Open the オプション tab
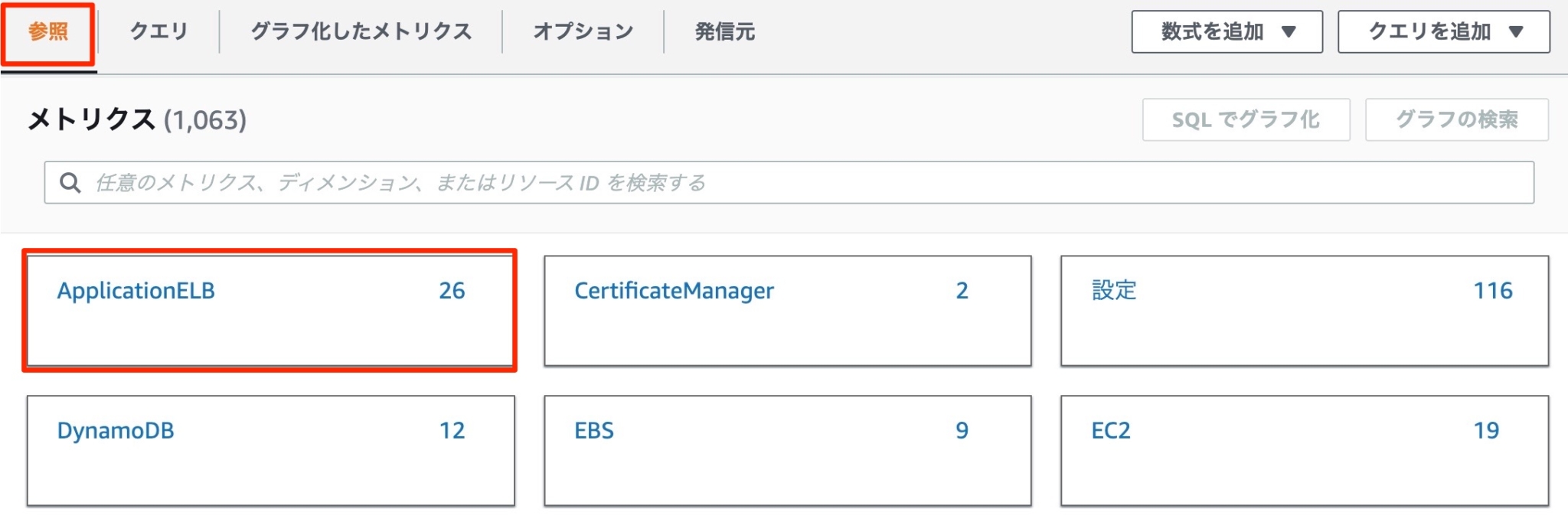The image size is (1568, 522). coord(583,31)
